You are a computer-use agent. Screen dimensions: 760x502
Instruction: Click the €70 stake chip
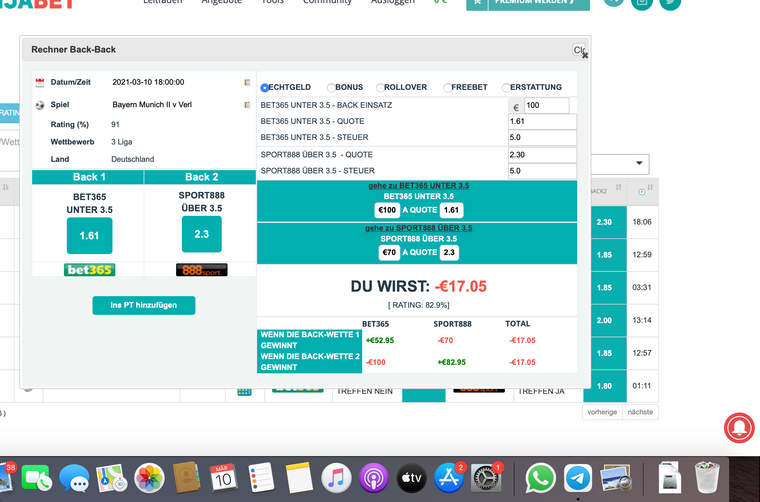(389, 252)
